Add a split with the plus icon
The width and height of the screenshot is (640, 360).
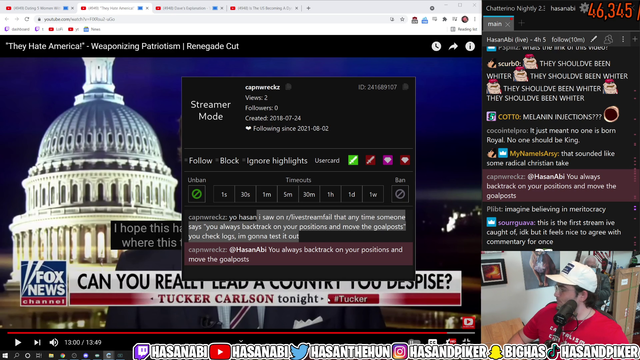coord(635,39)
